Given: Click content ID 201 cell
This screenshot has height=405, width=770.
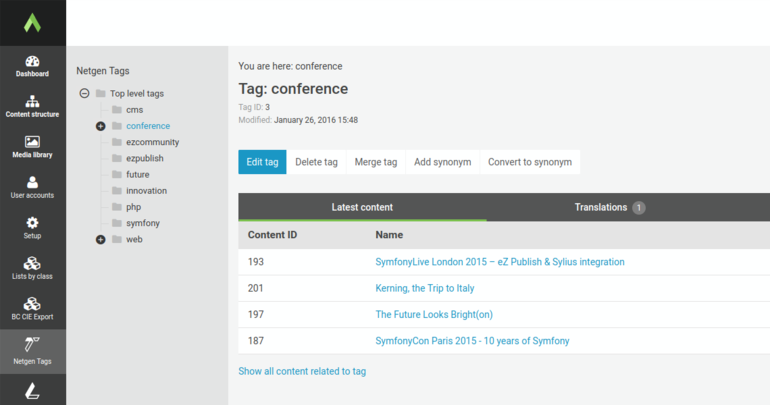Looking at the screenshot, I should (x=256, y=288).
